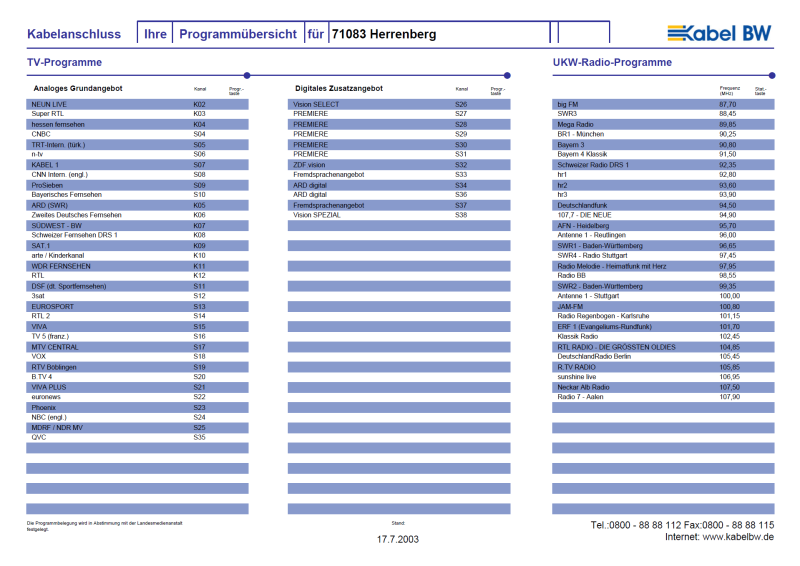Click the TV-Programme section heading
Viewport: 800px width, 566px height.
point(64,62)
